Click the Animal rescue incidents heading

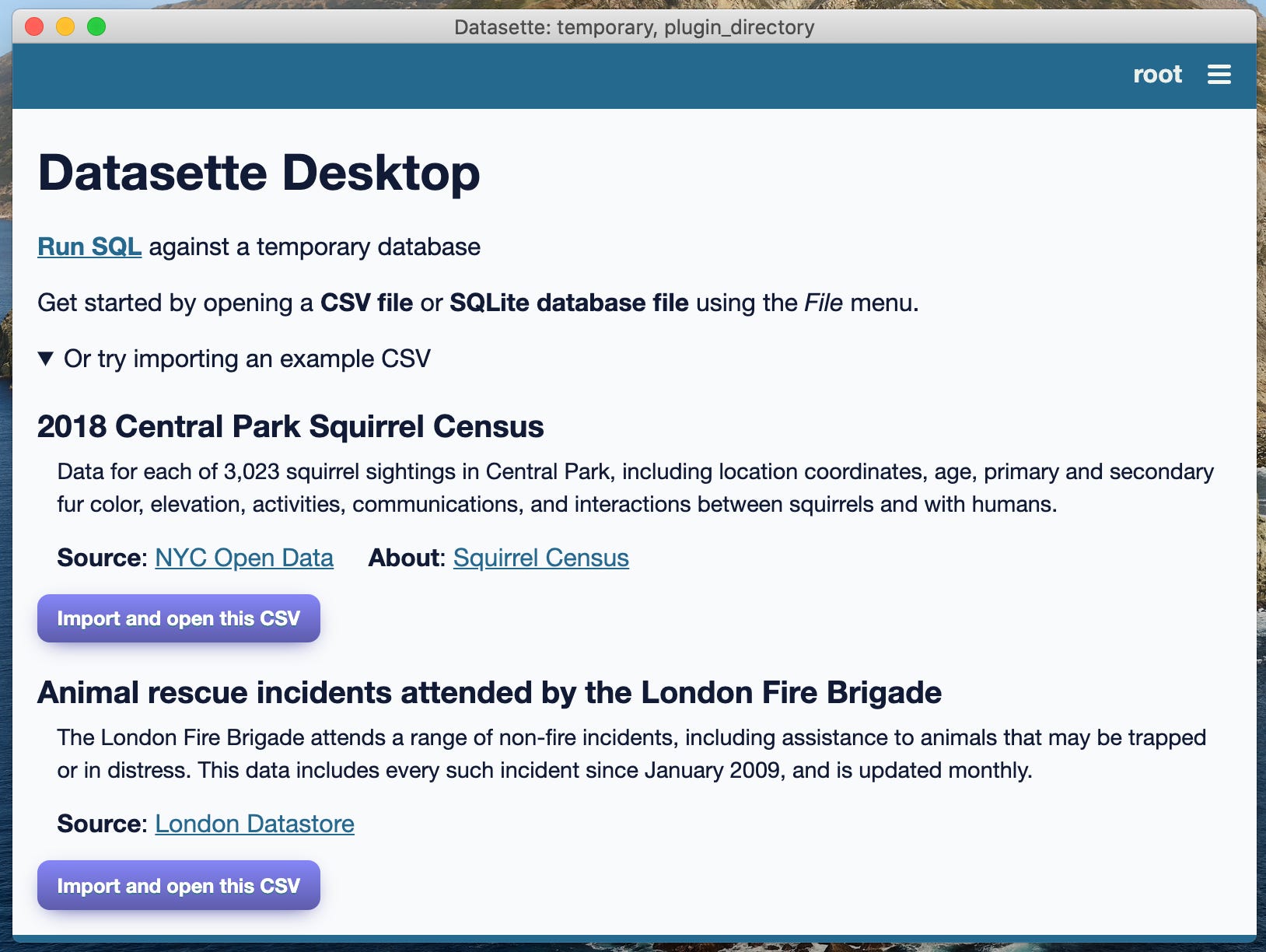489,691
